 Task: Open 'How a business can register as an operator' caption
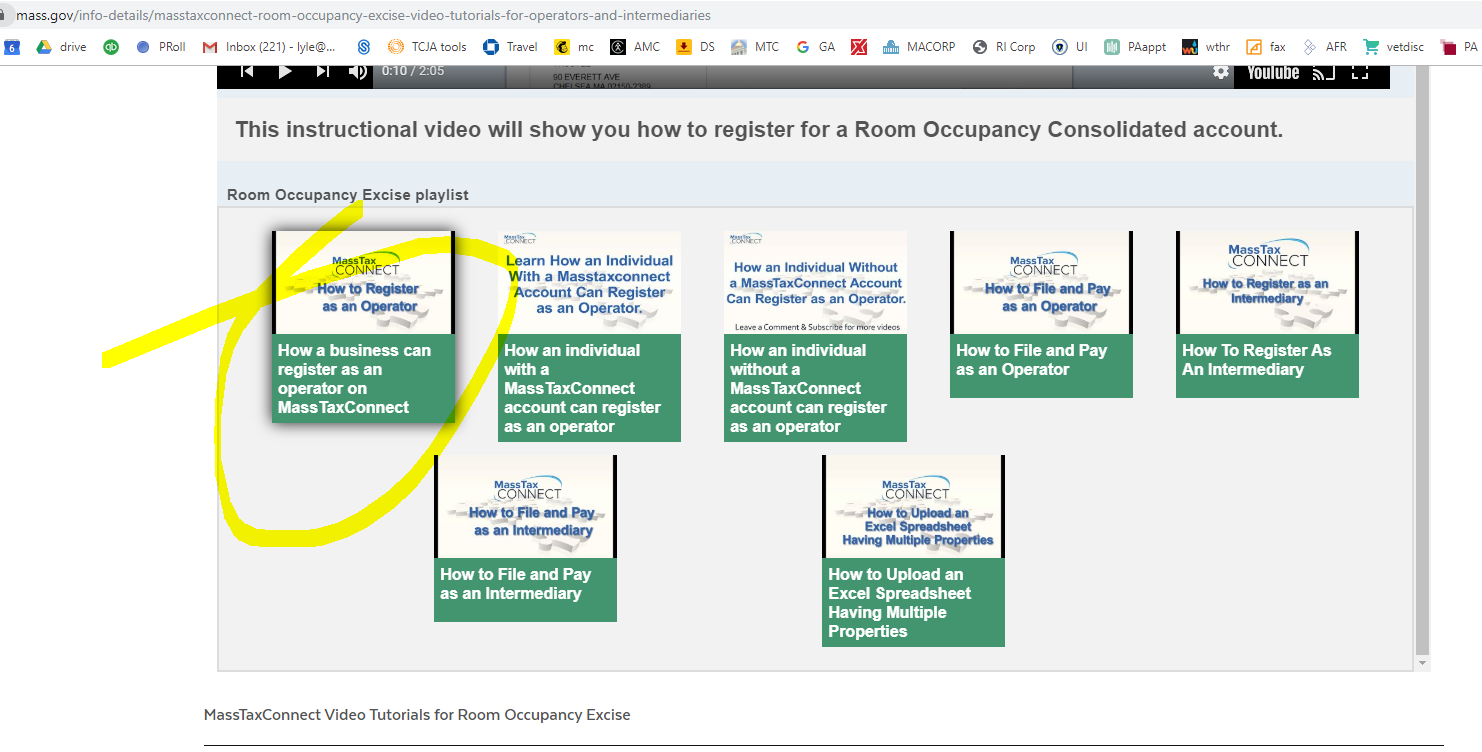point(364,379)
